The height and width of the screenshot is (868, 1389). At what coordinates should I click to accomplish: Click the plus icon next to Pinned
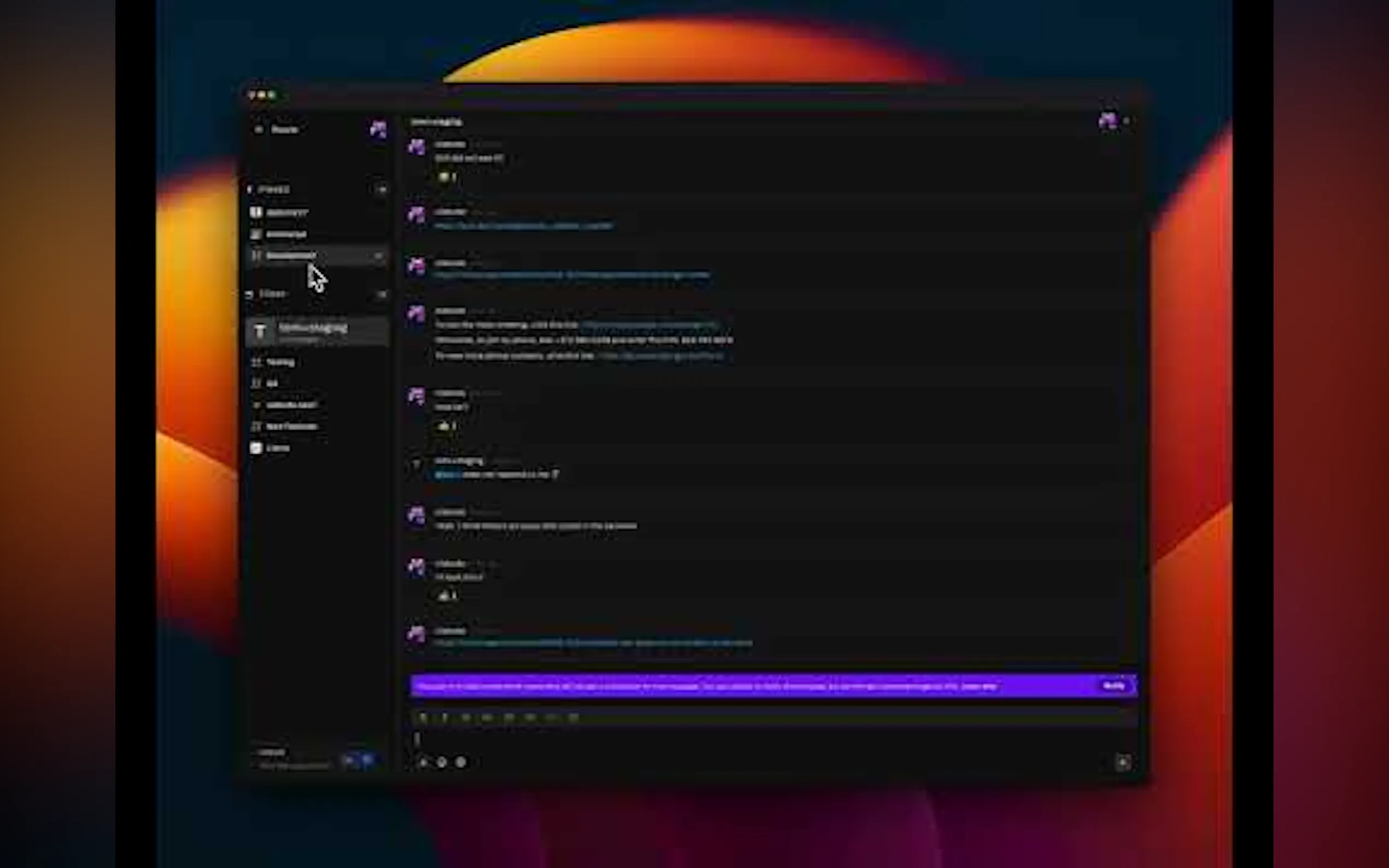(x=382, y=190)
